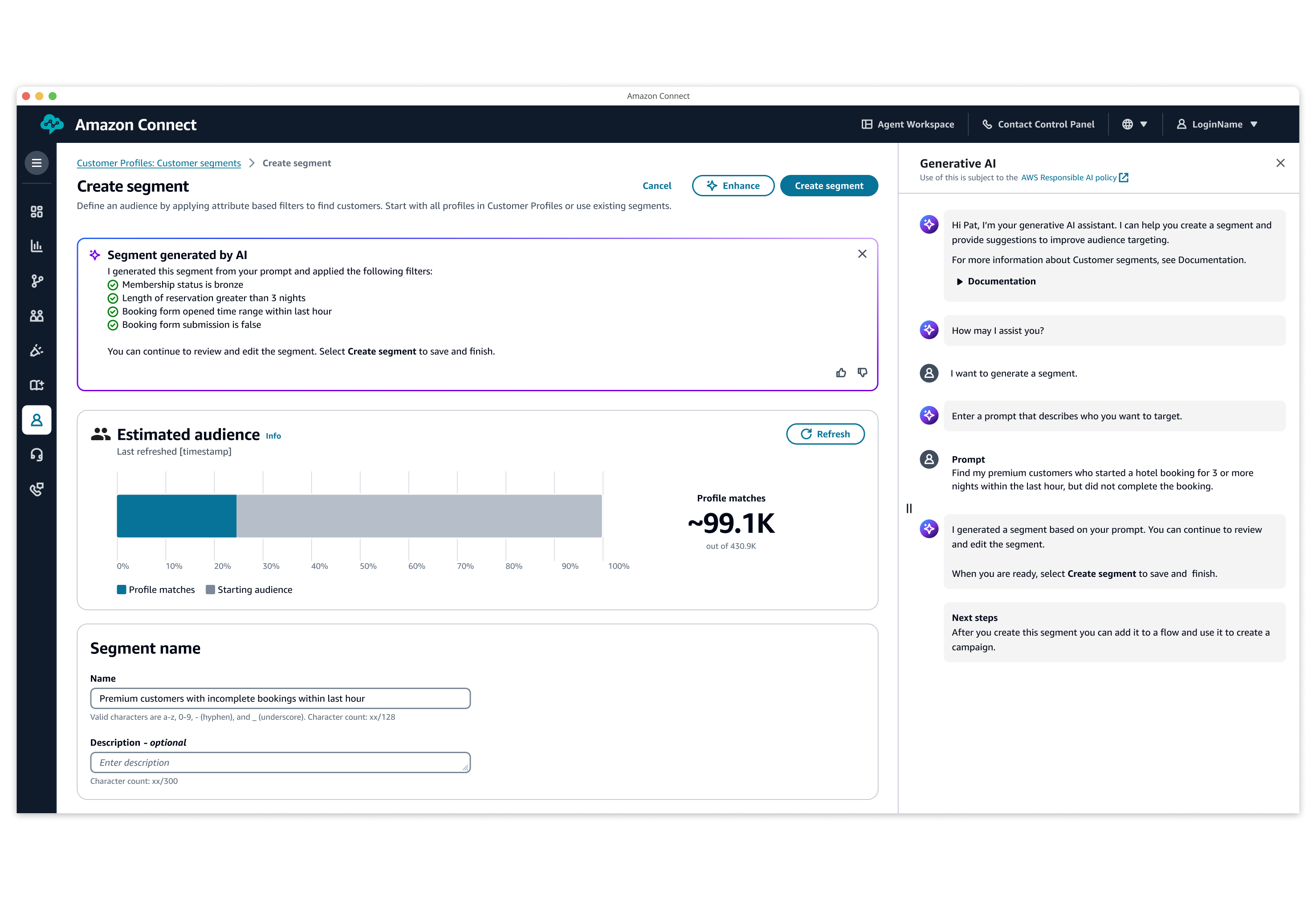
Task: Toggle the Generative AI panel closed
Action: click(1280, 163)
